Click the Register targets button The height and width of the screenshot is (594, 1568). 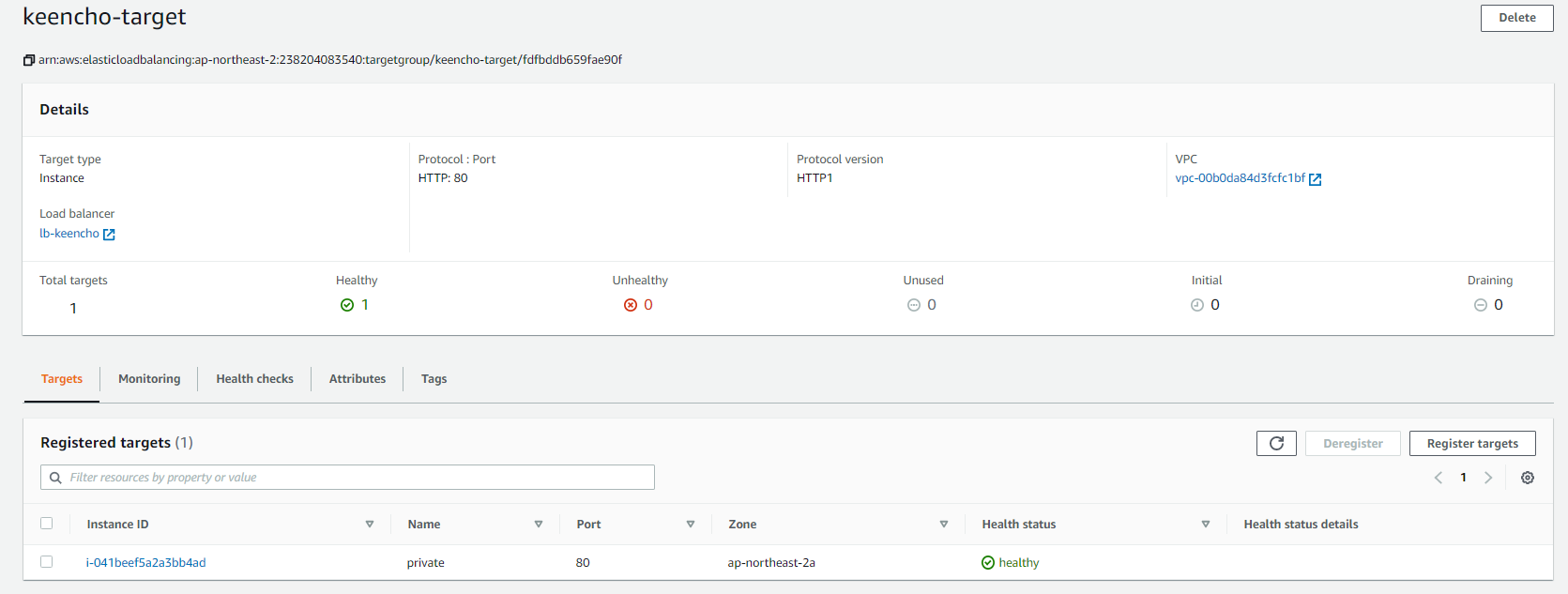tap(1471, 443)
